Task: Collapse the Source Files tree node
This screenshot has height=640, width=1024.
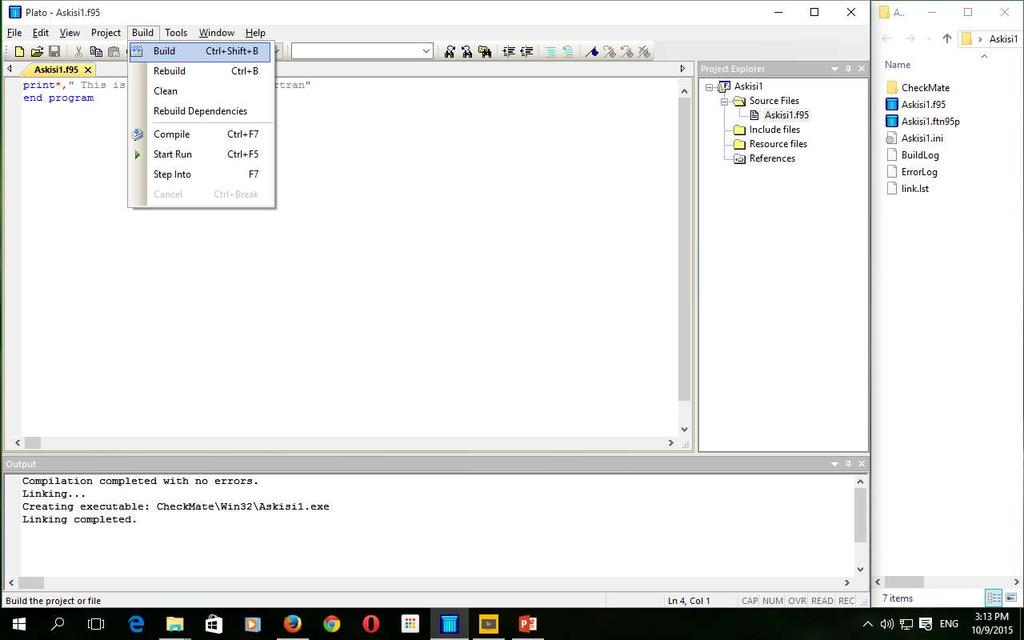Action: coord(724,101)
